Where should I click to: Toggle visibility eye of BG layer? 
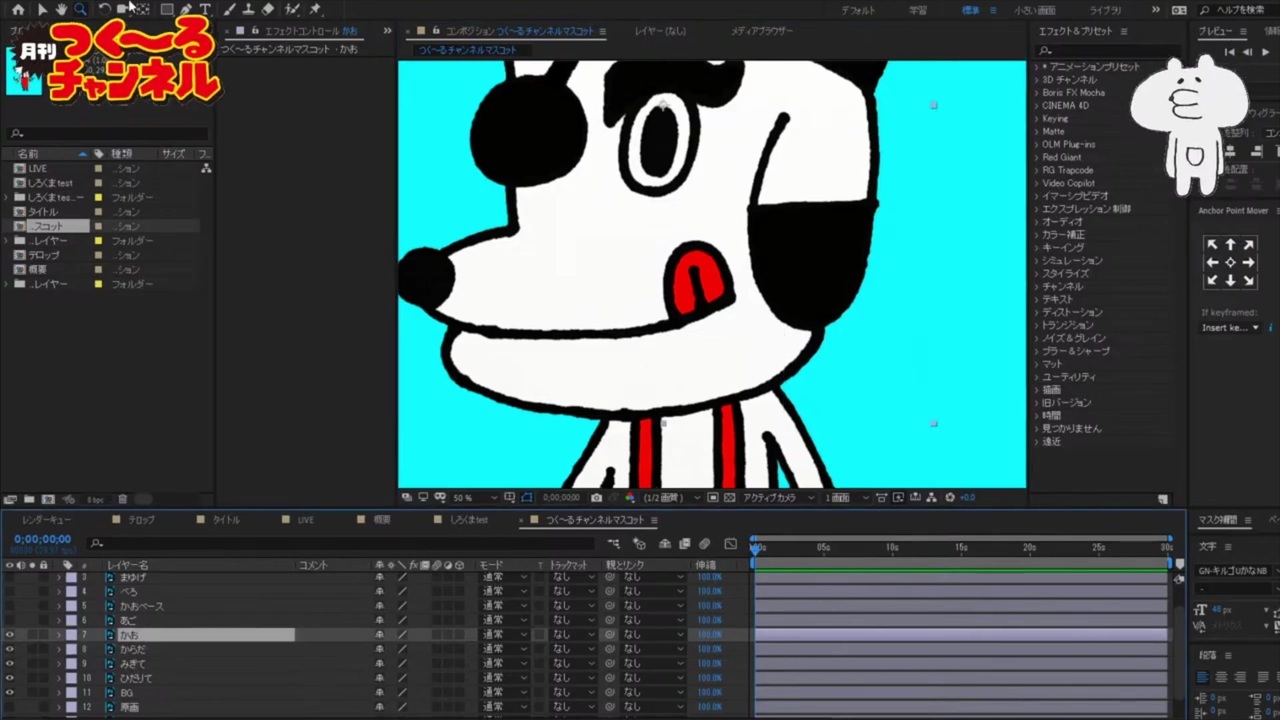pos(10,693)
